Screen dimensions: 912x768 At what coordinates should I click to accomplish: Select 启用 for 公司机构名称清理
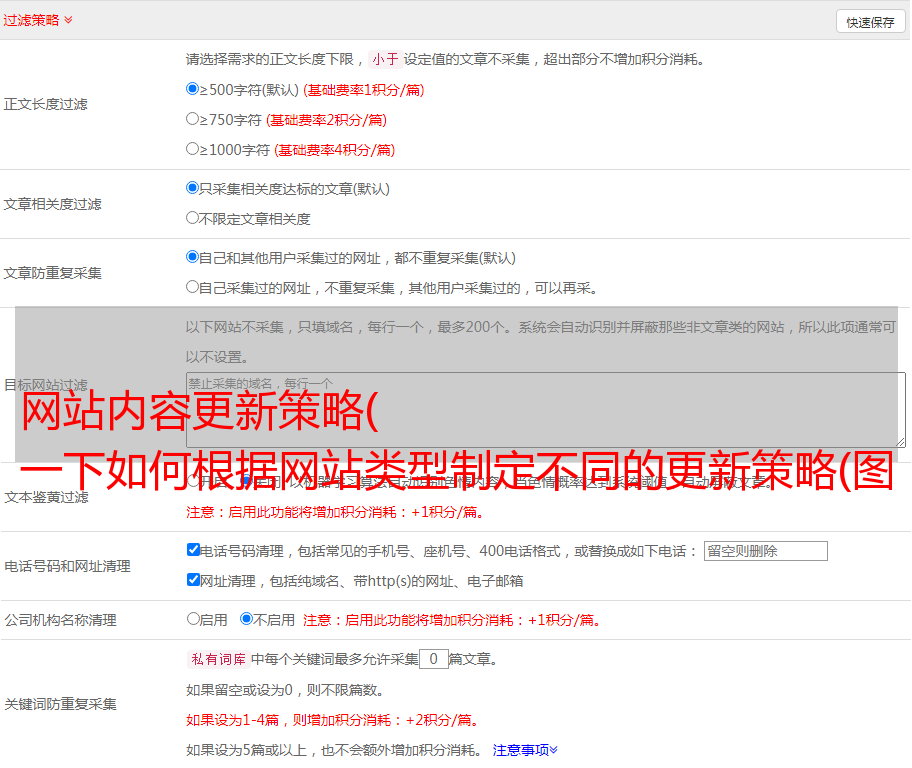pyautogui.click(x=193, y=619)
